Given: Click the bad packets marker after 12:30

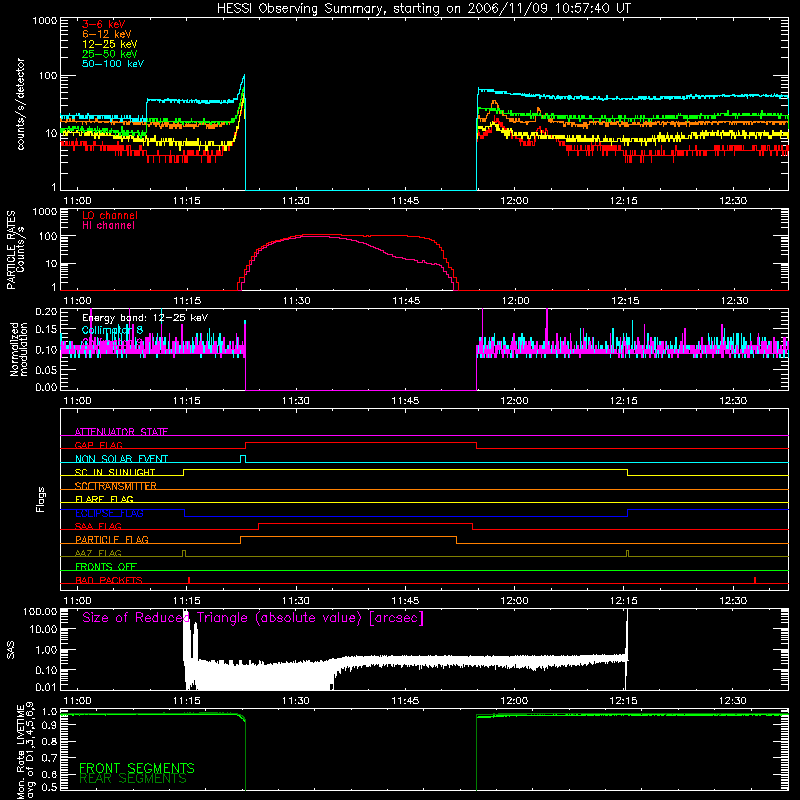Looking at the screenshot, I should 755,580.
